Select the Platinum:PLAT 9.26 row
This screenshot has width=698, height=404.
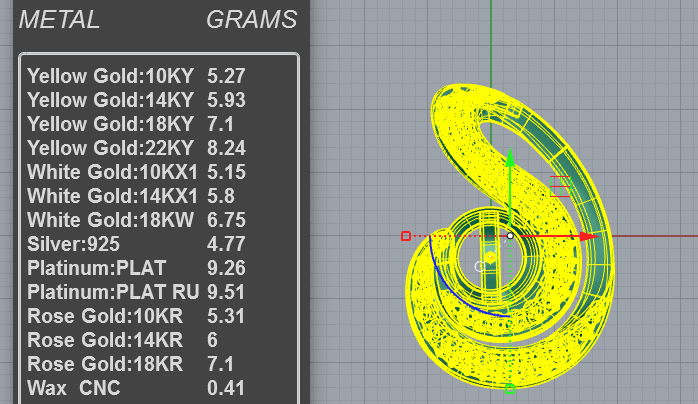[x=136, y=268]
